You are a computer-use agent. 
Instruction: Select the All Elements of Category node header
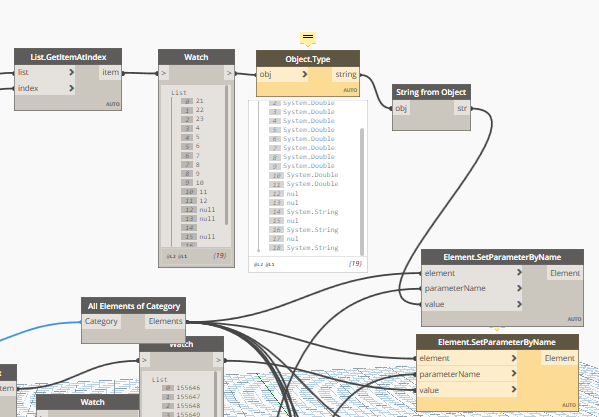click(134, 306)
